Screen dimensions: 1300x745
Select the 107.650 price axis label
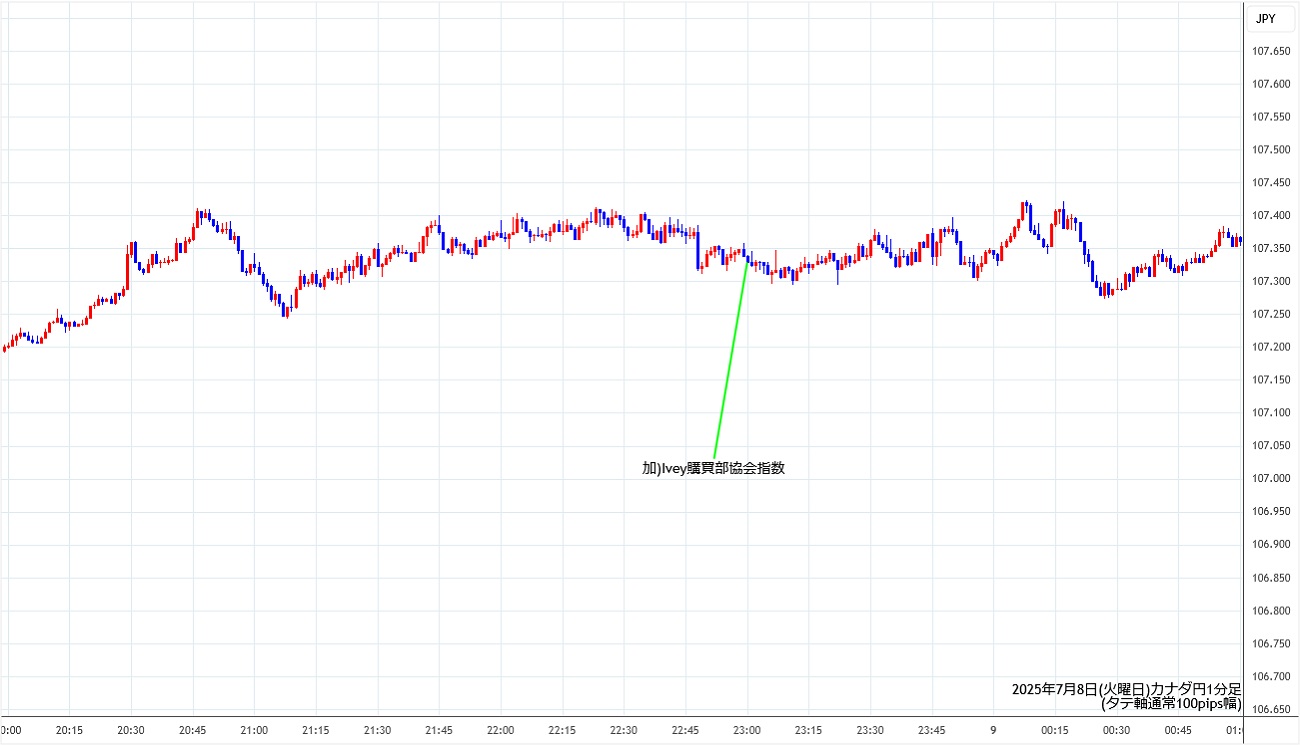coord(1271,51)
